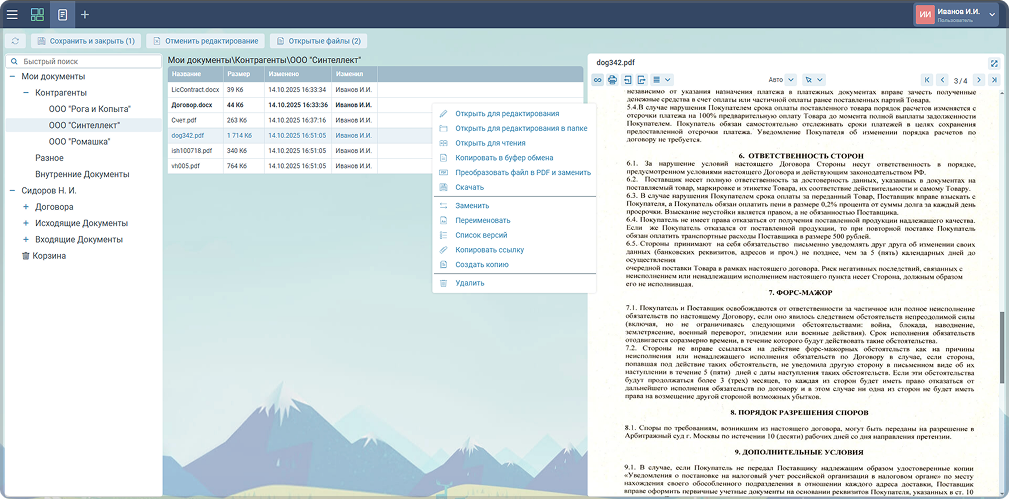Click the Отменить редактирование button
This screenshot has width=1009, height=499.
click(x=207, y=41)
